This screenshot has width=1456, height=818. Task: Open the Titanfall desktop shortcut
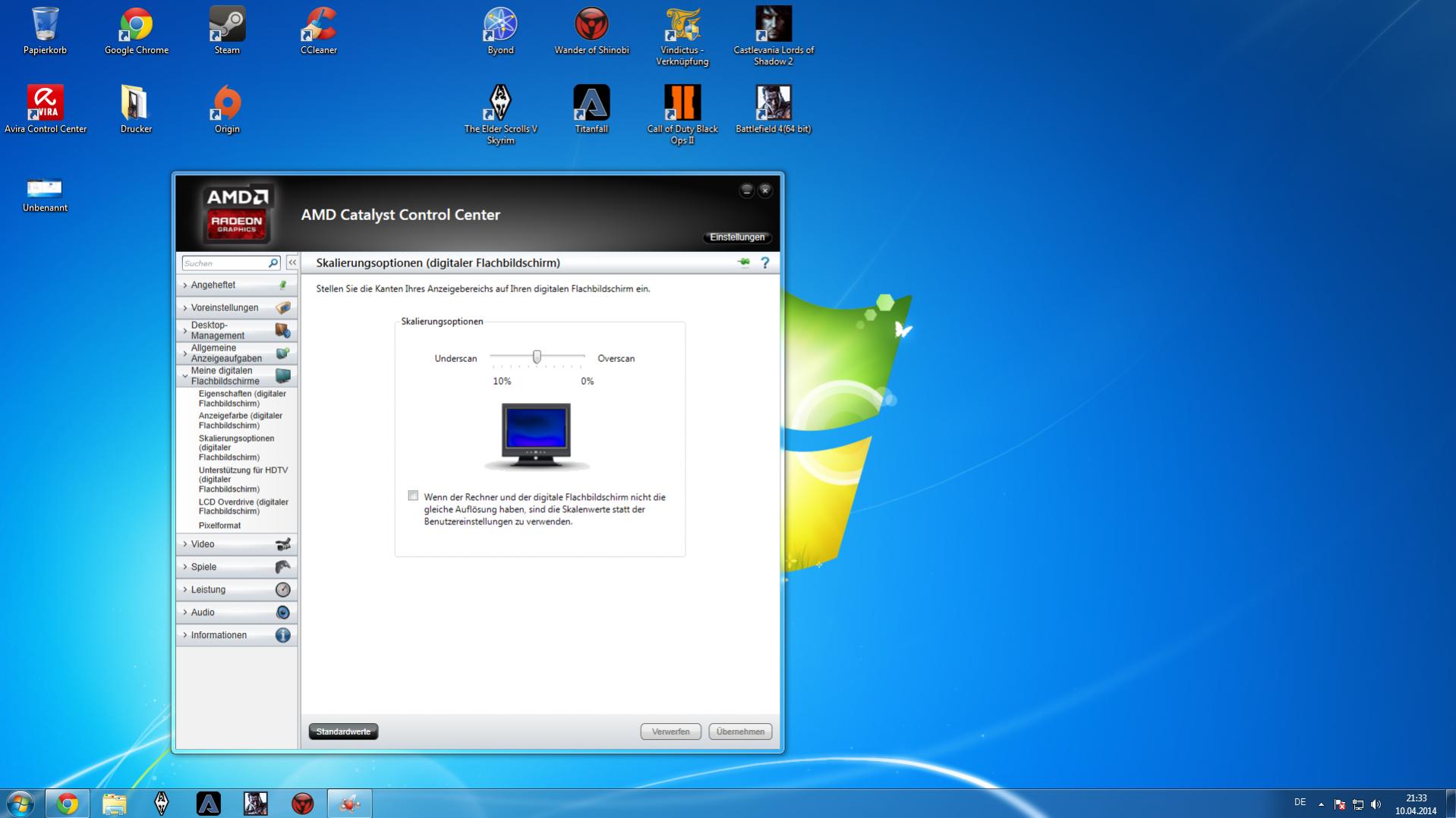pos(591,109)
